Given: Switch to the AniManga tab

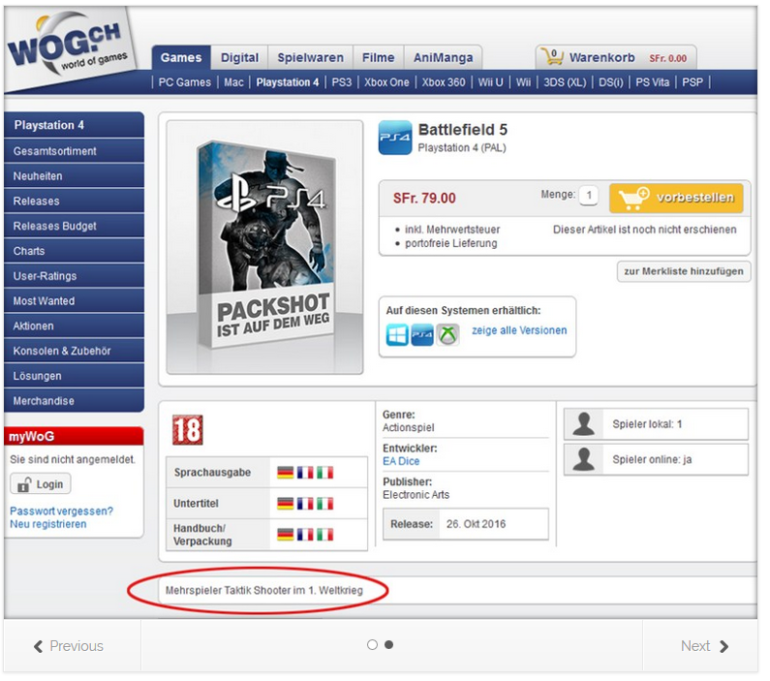Looking at the screenshot, I should (443, 57).
